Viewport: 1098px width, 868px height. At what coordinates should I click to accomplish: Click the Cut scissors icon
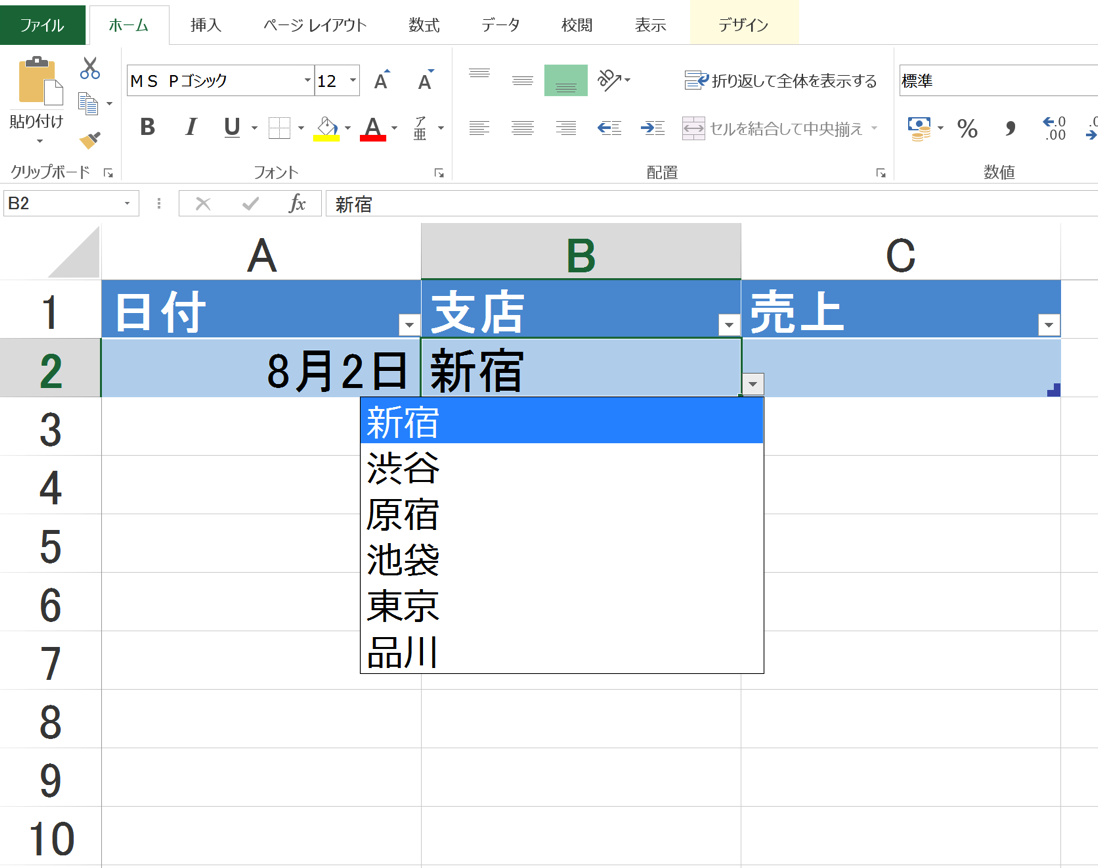[x=90, y=69]
